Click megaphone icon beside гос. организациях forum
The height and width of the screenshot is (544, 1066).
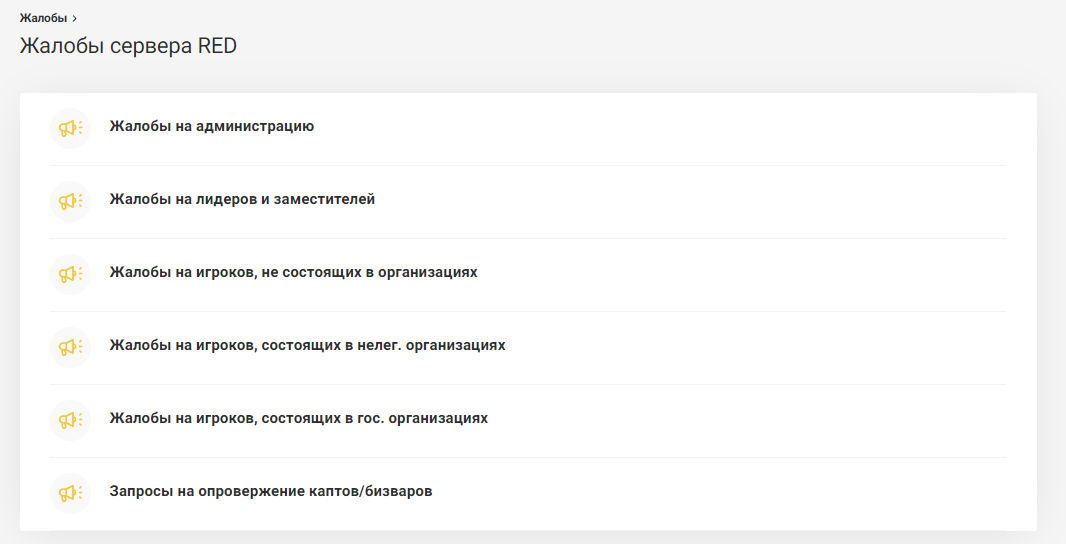tap(70, 420)
